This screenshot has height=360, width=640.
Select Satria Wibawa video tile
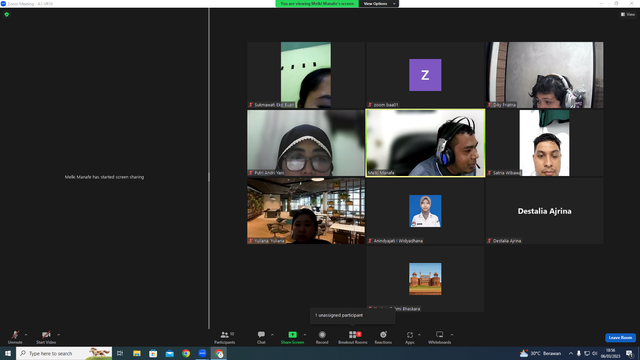[544, 143]
